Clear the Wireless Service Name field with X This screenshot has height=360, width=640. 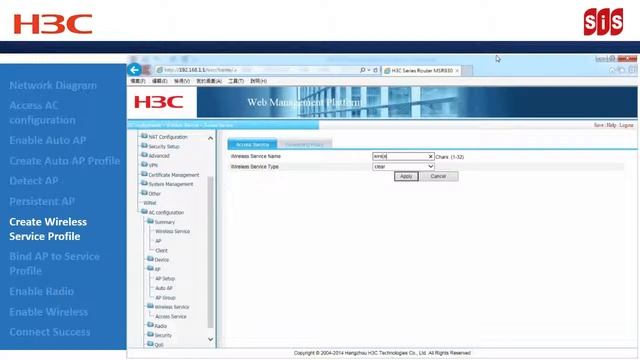[x=430, y=156]
